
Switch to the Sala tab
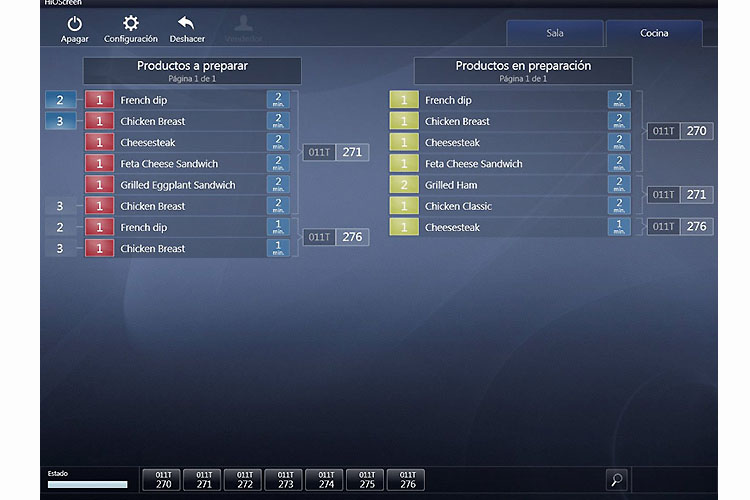pyautogui.click(x=554, y=33)
